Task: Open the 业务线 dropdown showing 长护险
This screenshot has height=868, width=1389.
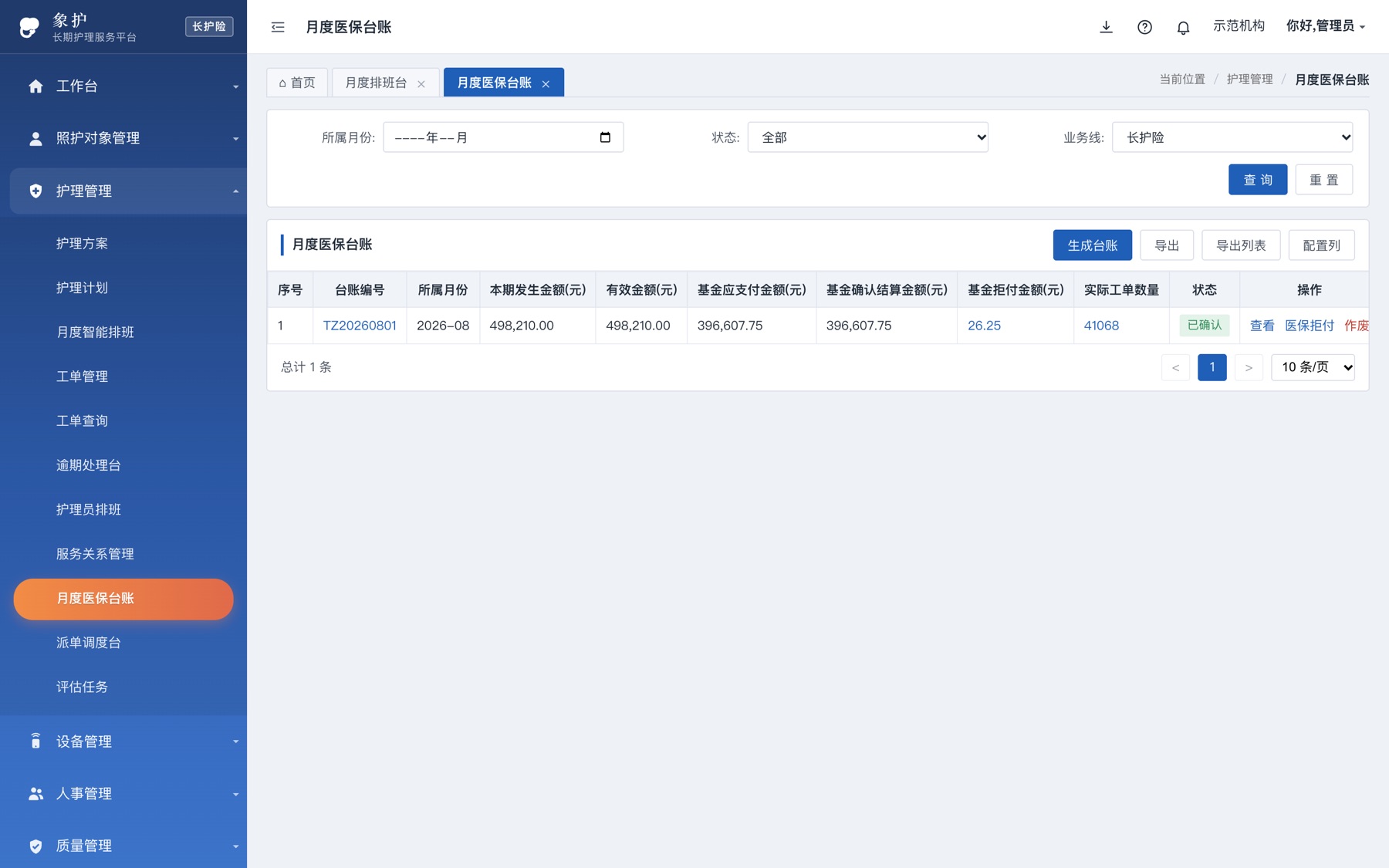Action: pos(1232,137)
